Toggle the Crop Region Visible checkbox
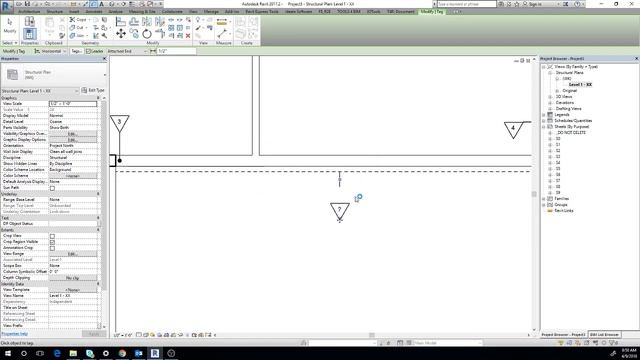This screenshot has height=360, width=640. coord(52,242)
